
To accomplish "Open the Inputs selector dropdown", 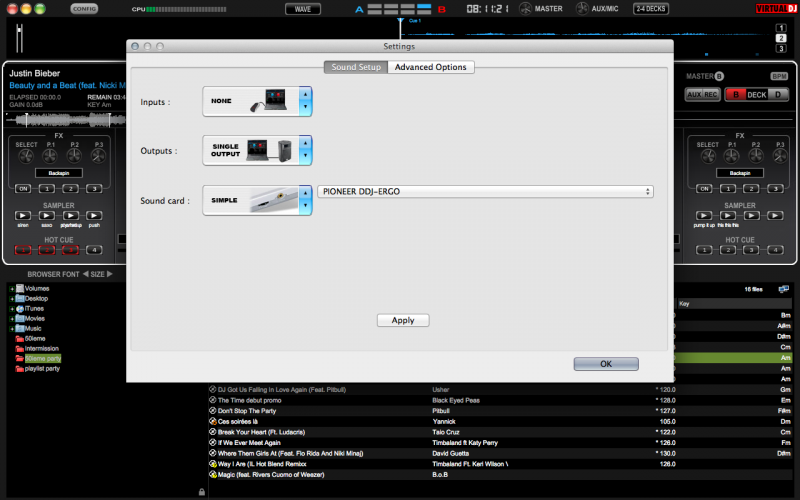I will [306, 102].
